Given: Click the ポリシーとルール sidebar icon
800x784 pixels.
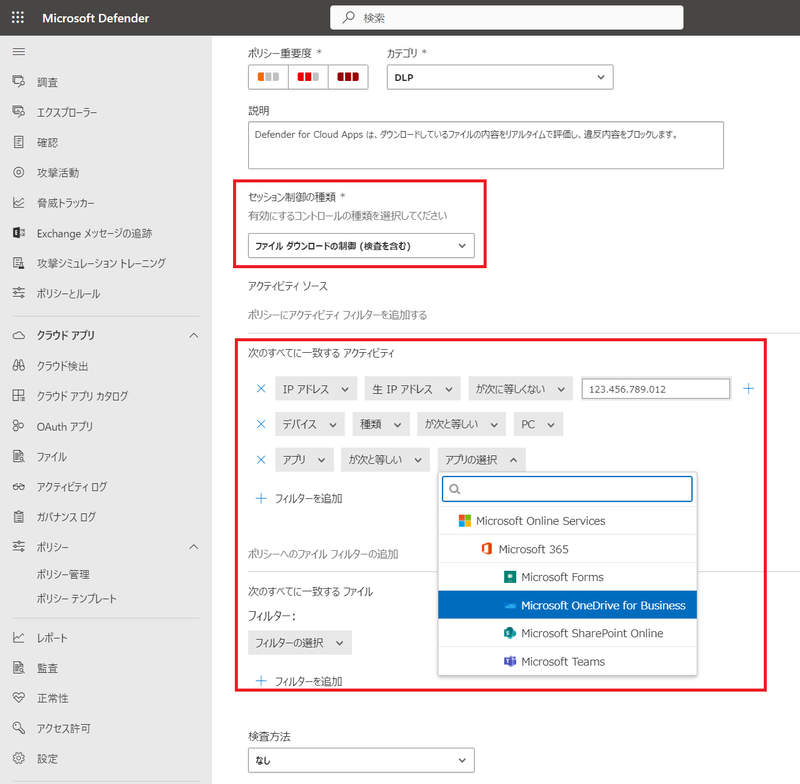Looking at the screenshot, I should coord(19,293).
